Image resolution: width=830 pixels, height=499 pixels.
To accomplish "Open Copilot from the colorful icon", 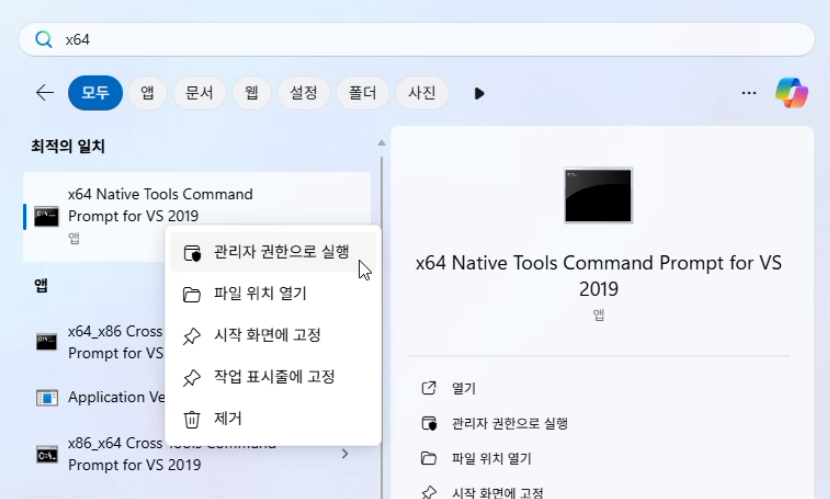I will click(791, 93).
